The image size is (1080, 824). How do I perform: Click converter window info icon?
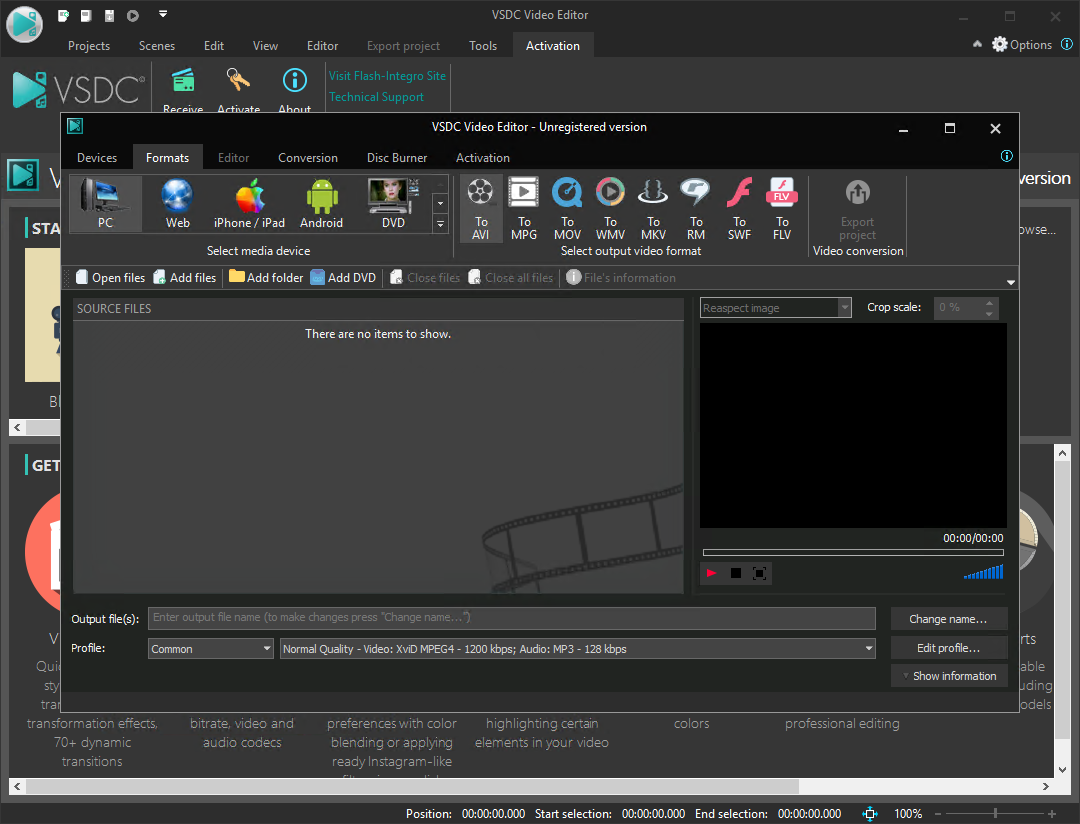tap(1006, 156)
